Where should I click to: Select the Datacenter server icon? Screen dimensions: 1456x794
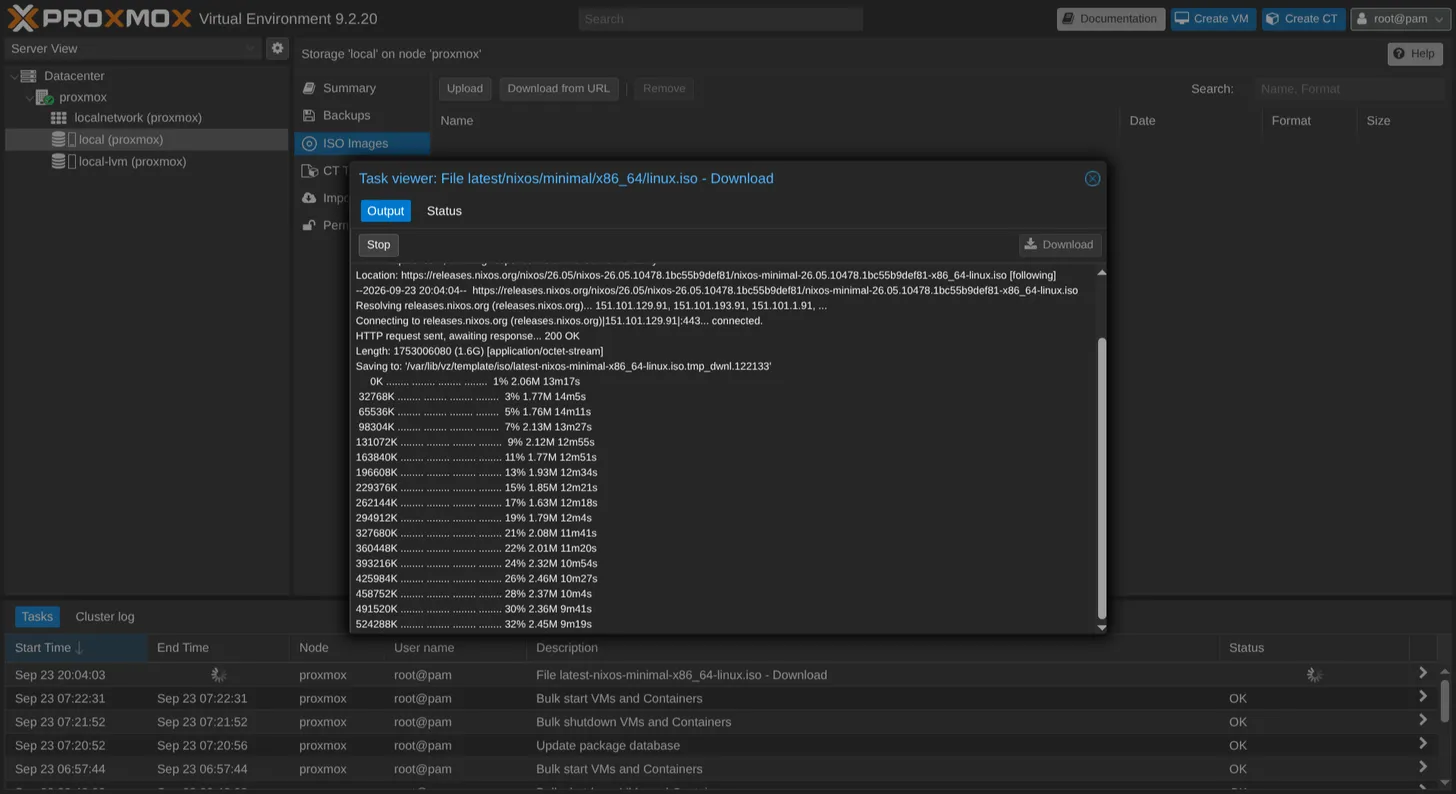click(28, 76)
